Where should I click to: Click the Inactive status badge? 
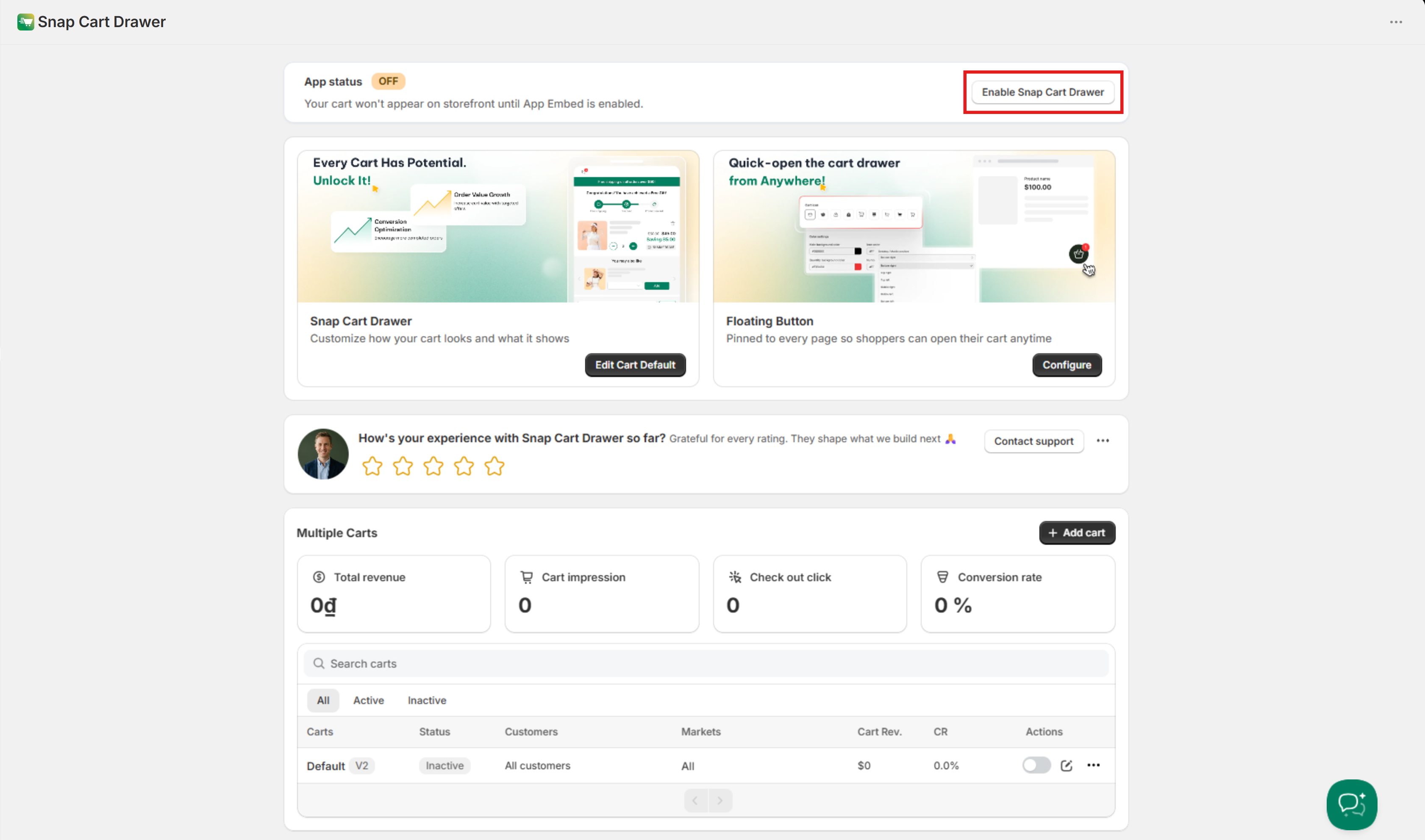point(444,766)
